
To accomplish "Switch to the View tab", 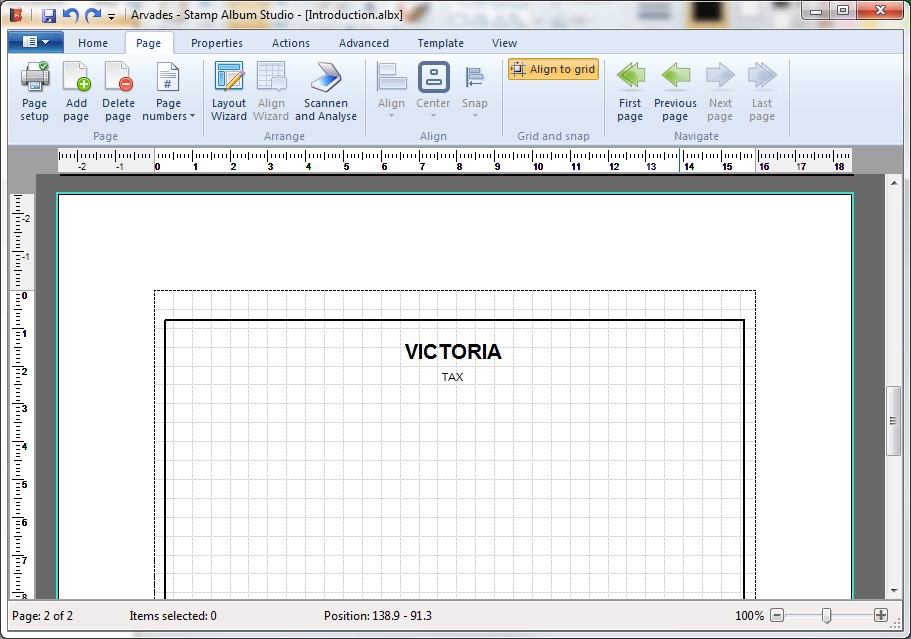I will pos(504,43).
